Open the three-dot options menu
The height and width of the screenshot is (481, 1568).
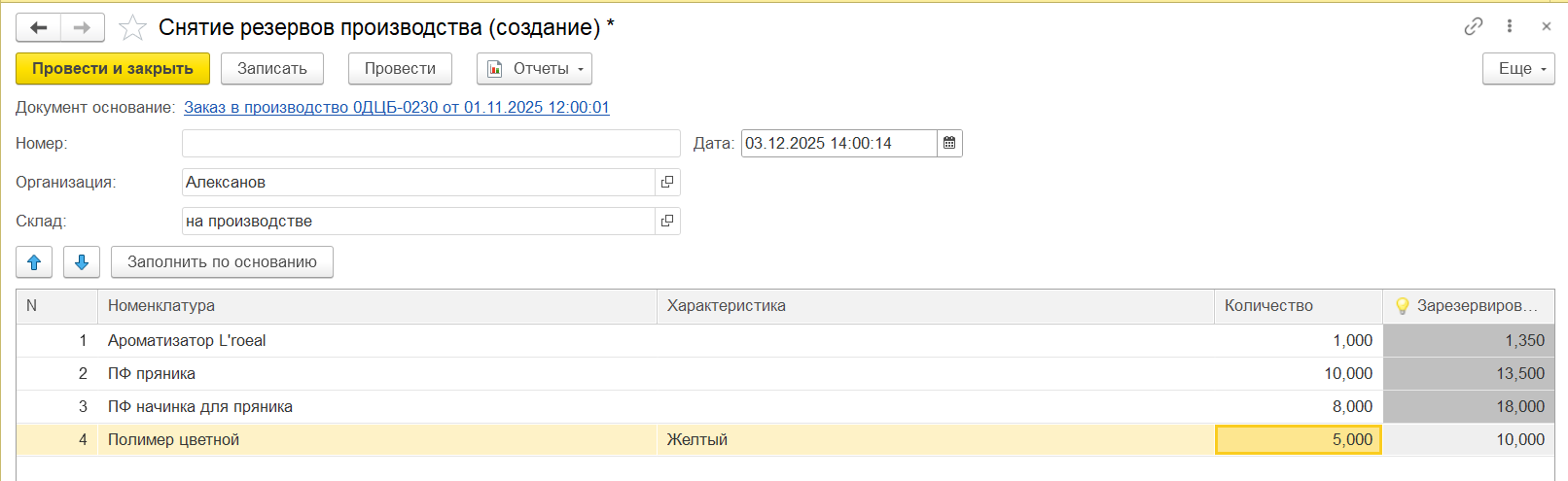(x=1510, y=26)
